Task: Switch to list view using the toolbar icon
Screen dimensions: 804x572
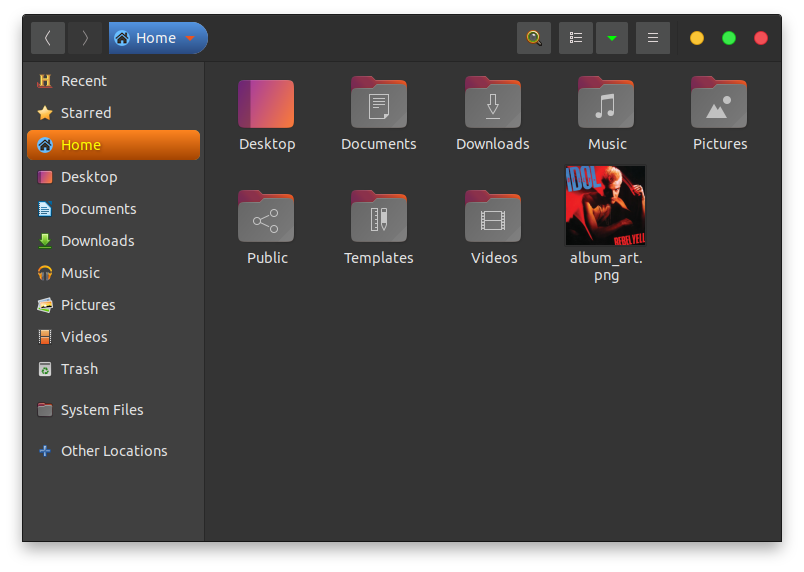Action: coord(576,38)
